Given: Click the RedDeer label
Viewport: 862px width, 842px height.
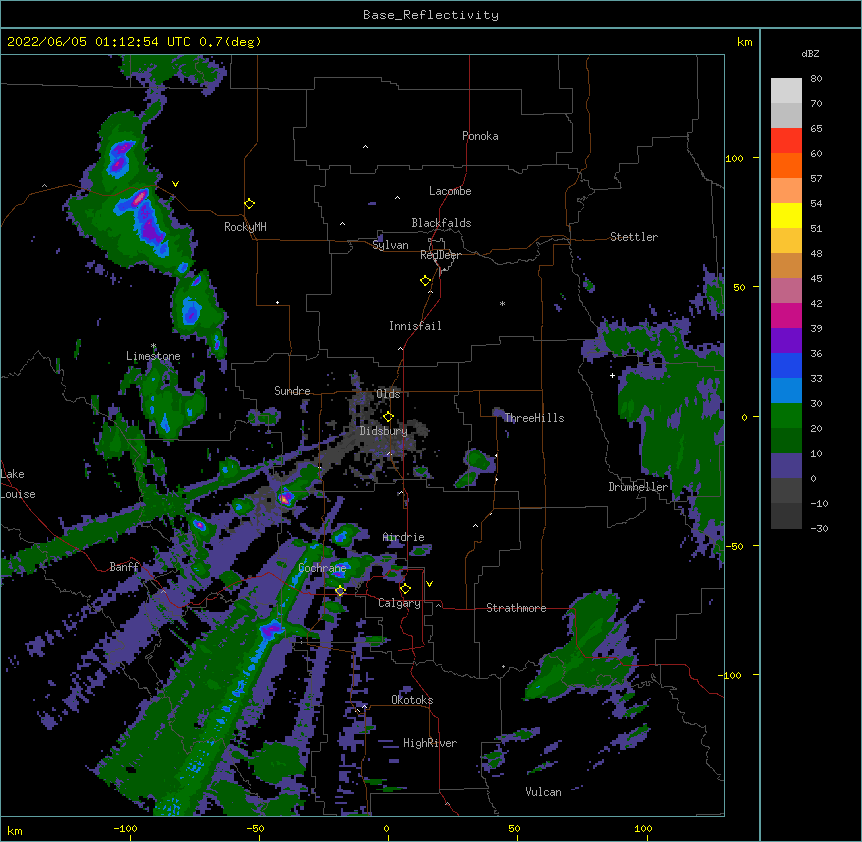Looking at the screenshot, I should [440, 255].
